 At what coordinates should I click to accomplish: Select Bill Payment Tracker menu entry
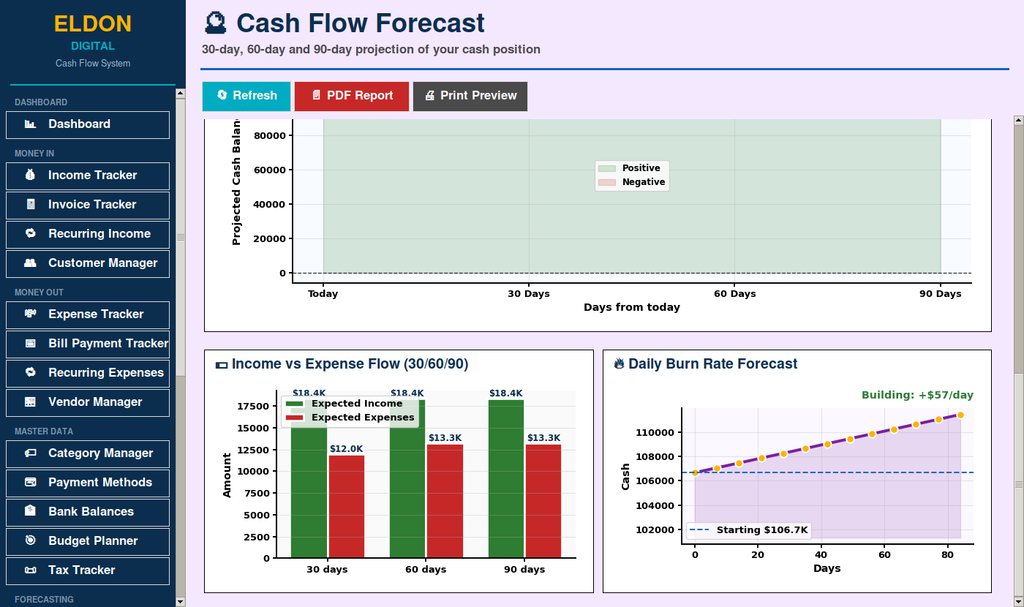(x=88, y=344)
